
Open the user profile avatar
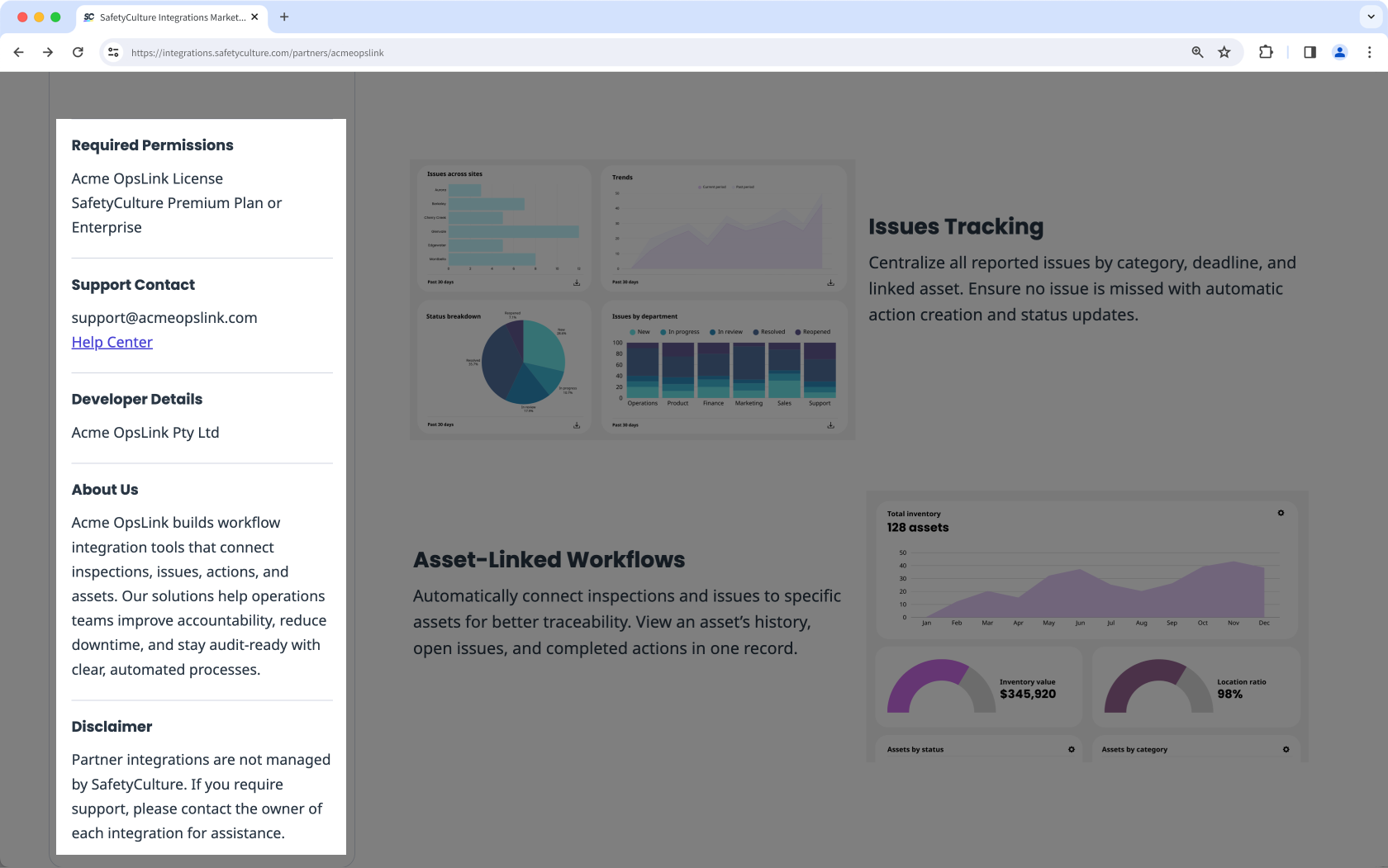(1340, 52)
